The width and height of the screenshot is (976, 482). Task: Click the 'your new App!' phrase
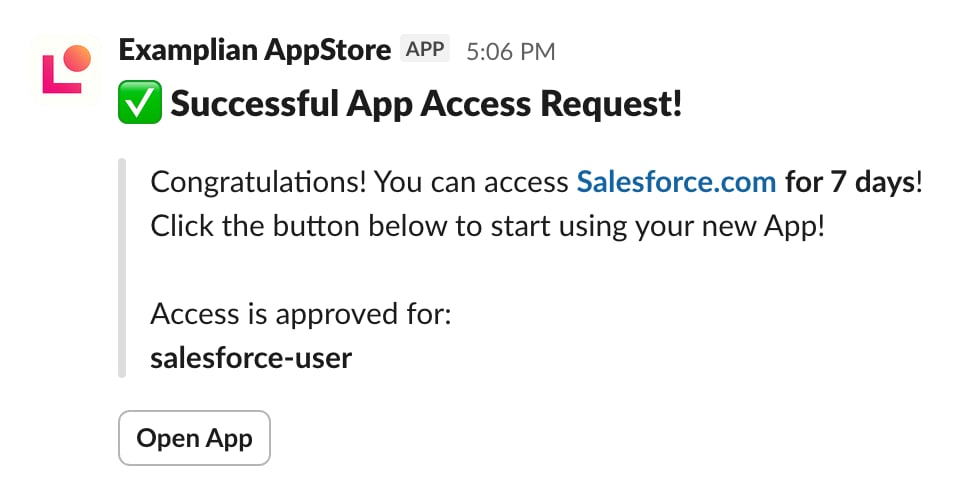[x=730, y=227]
